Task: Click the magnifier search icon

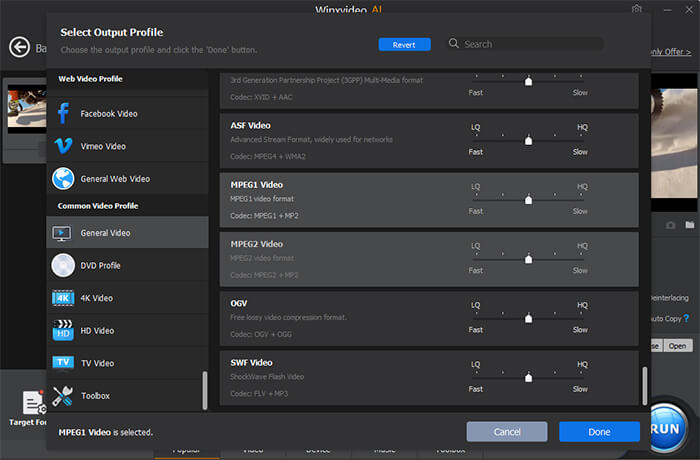Action: pyautogui.click(x=454, y=43)
